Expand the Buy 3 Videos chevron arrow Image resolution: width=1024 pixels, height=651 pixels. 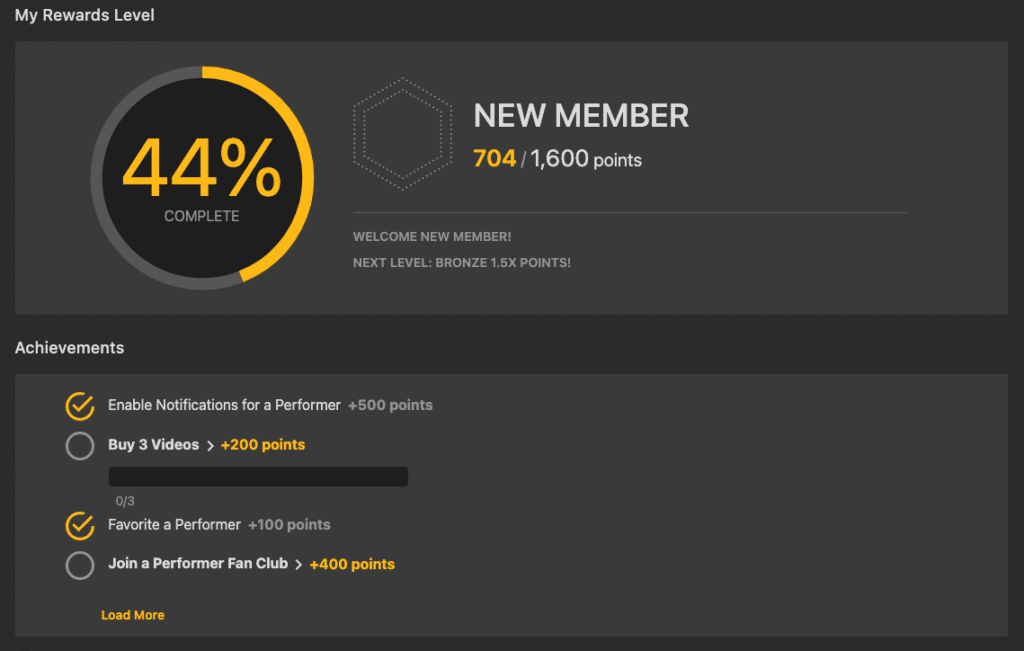(210, 445)
